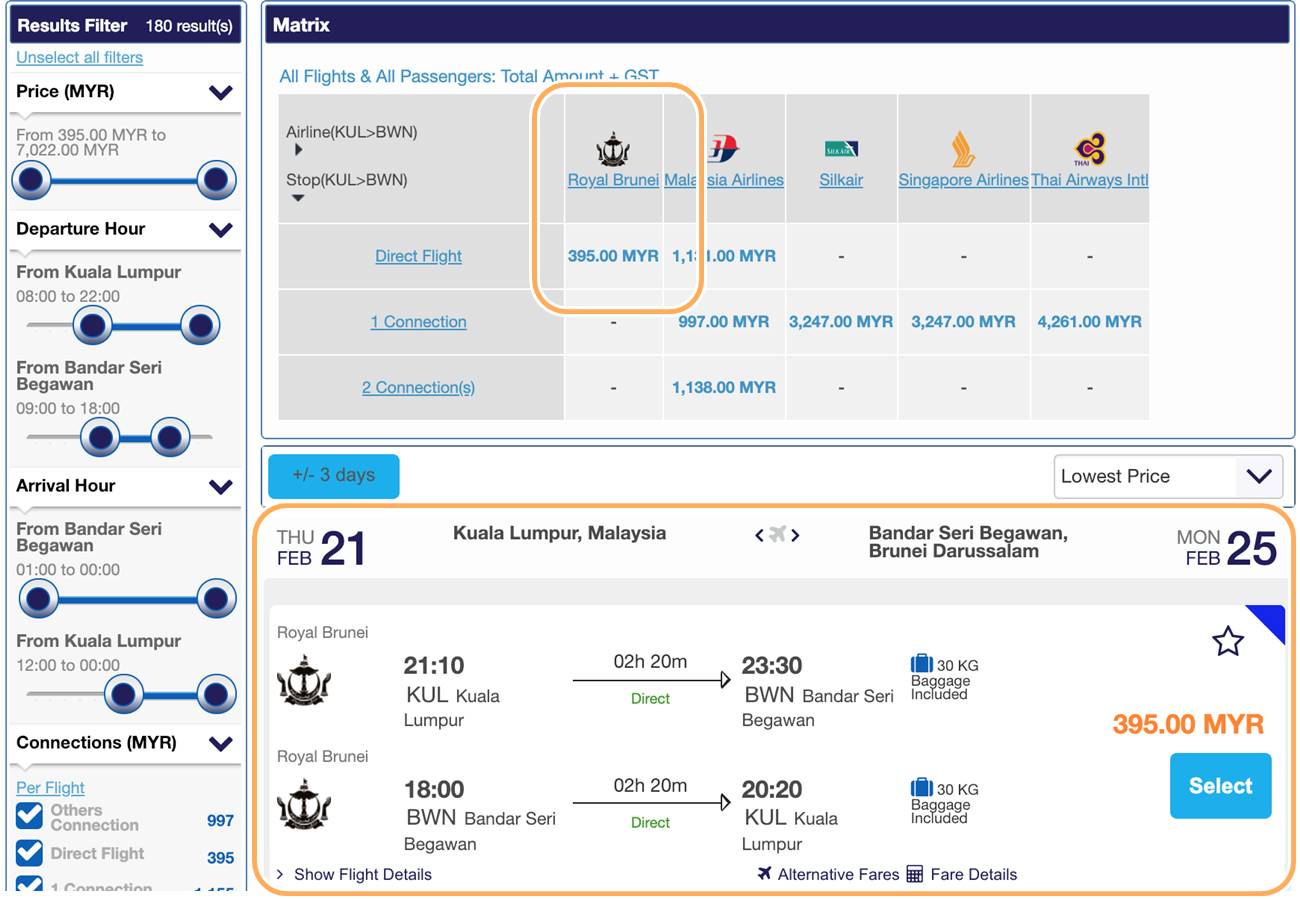This screenshot has width=1300, height=899.
Task: Click the Royal Brunei logo on the 18:00 flight
Action: (303, 805)
